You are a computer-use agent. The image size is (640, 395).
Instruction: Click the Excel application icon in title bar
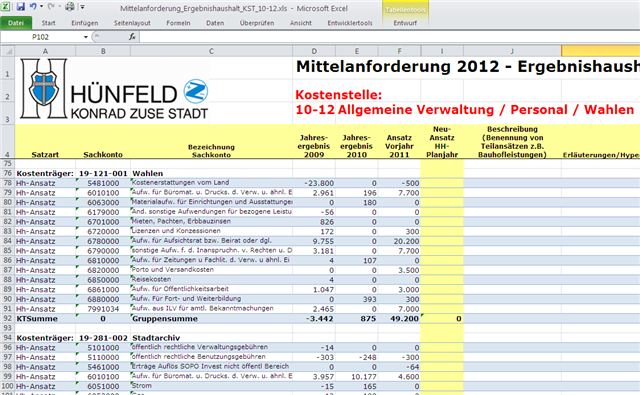6,7
